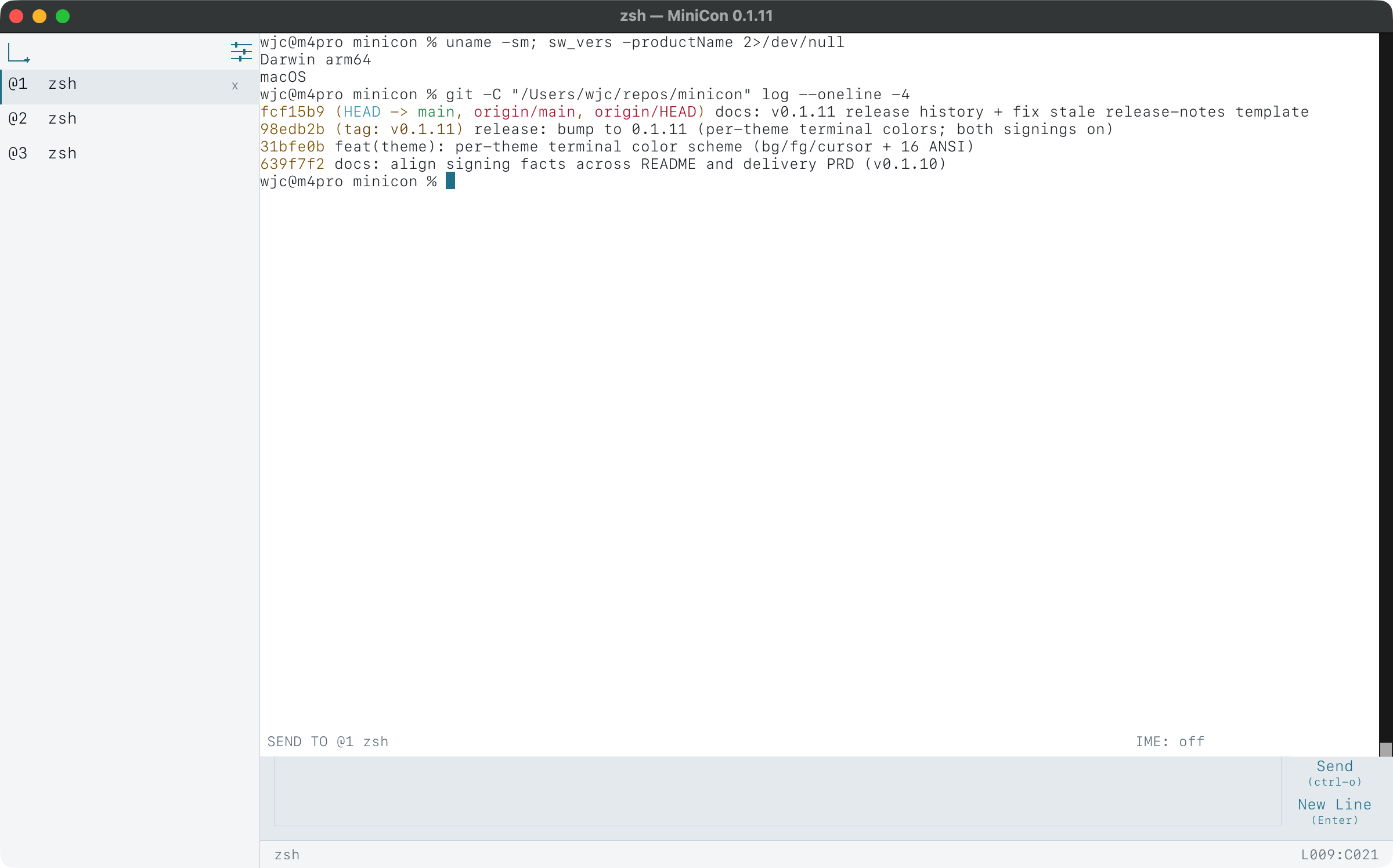Select the @1 zsh session tab

(129, 86)
